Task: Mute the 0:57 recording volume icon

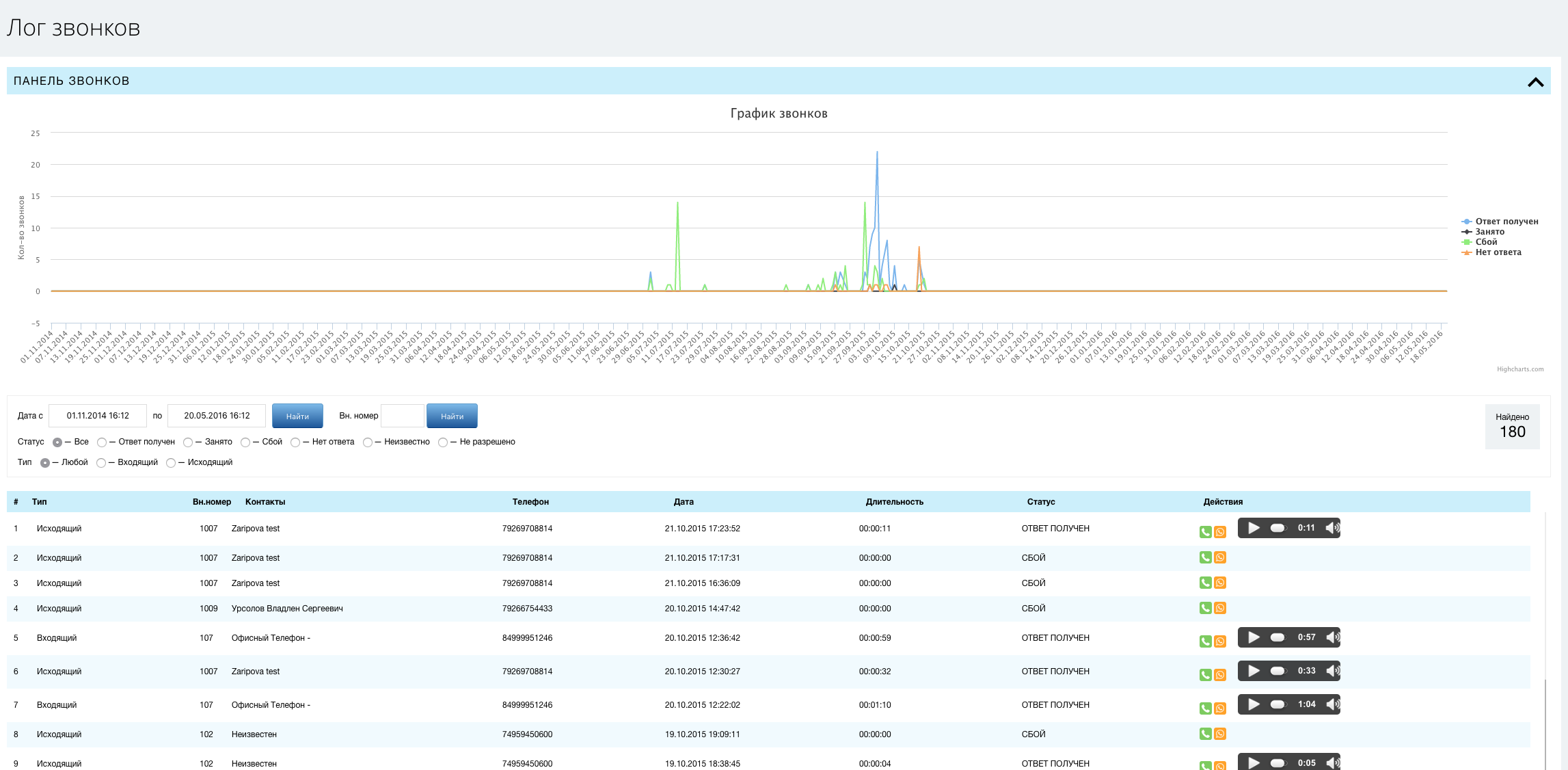Action: point(1332,637)
